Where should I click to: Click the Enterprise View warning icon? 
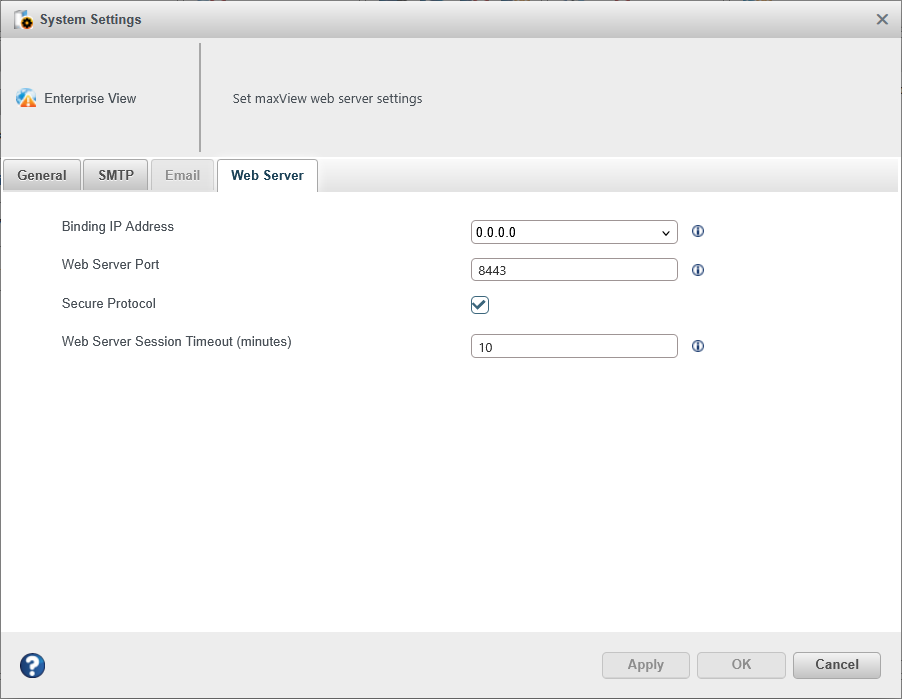pyautogui.click(x=26, y=98)
